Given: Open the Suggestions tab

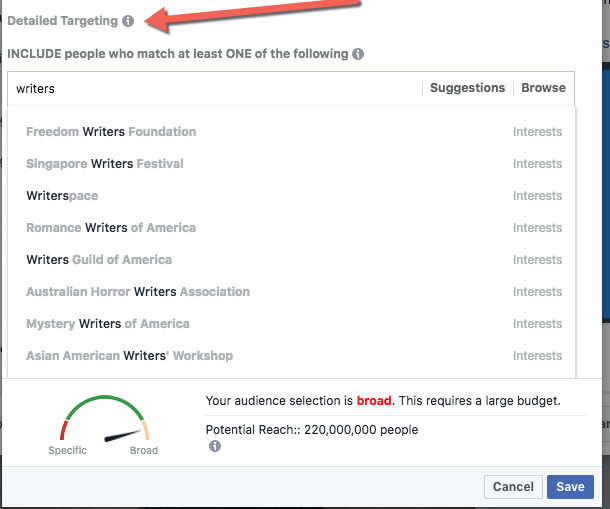Looking at the screenshot, I should (467, 88).
